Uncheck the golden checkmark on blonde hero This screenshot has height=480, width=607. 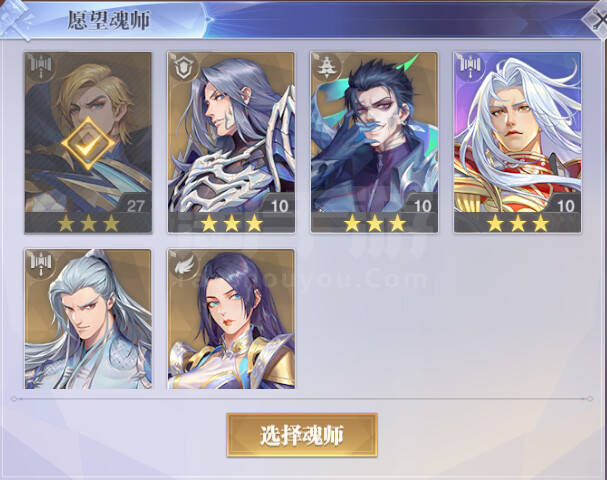[x=88, y=143]
